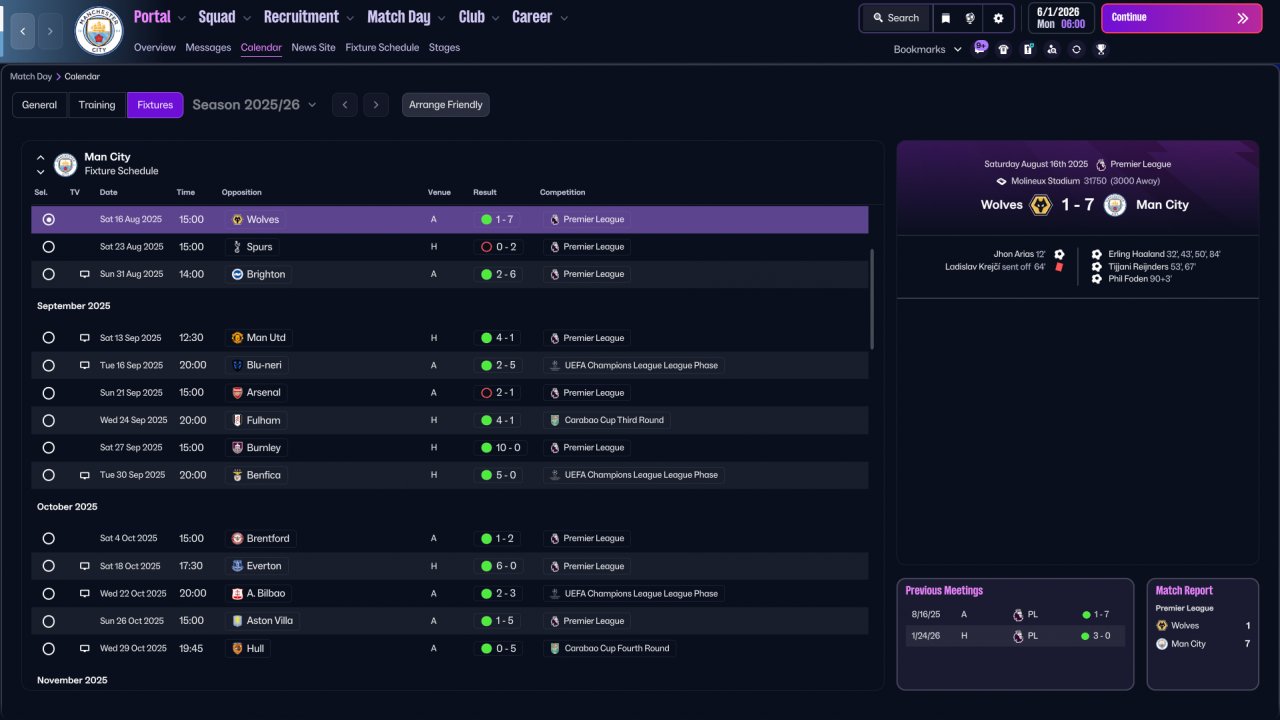Switch to the Training calendar view
The width and height of the screenshot is (1280, 720).
pos(97,105)
